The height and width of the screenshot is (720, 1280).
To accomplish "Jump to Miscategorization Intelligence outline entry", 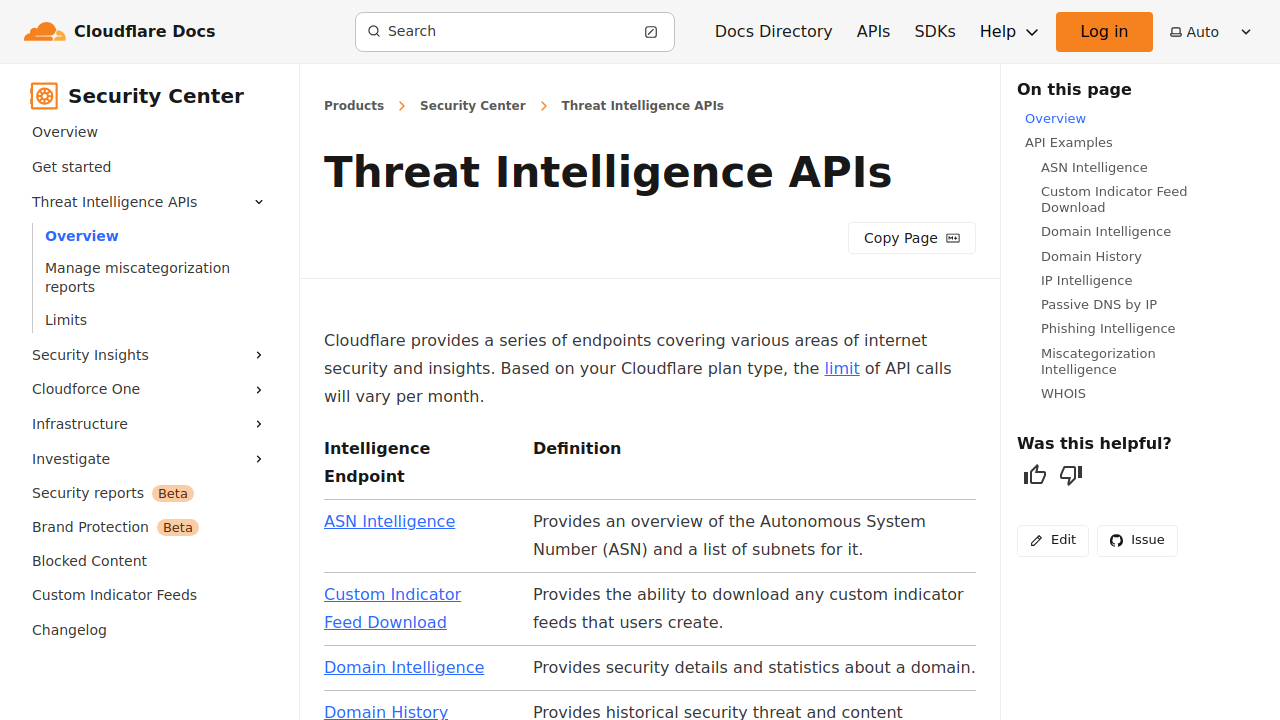I will pos(1098,361).
